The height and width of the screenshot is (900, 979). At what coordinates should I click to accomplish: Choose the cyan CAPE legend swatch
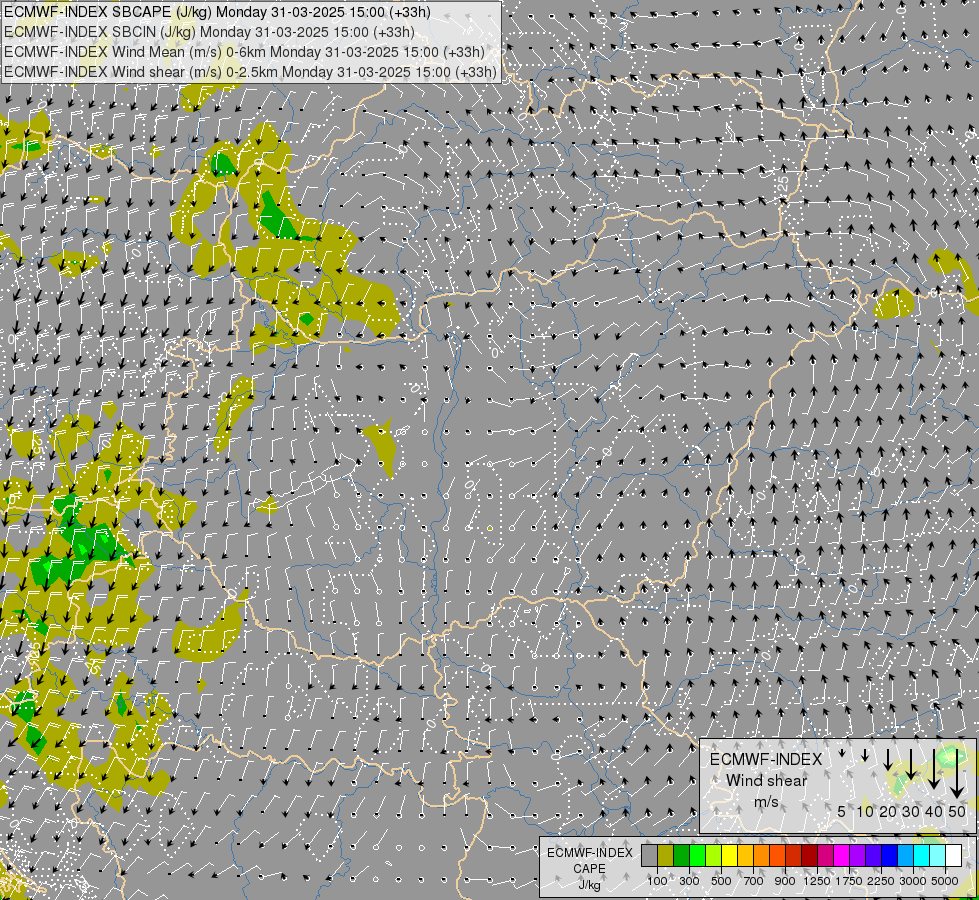point(922,856)
